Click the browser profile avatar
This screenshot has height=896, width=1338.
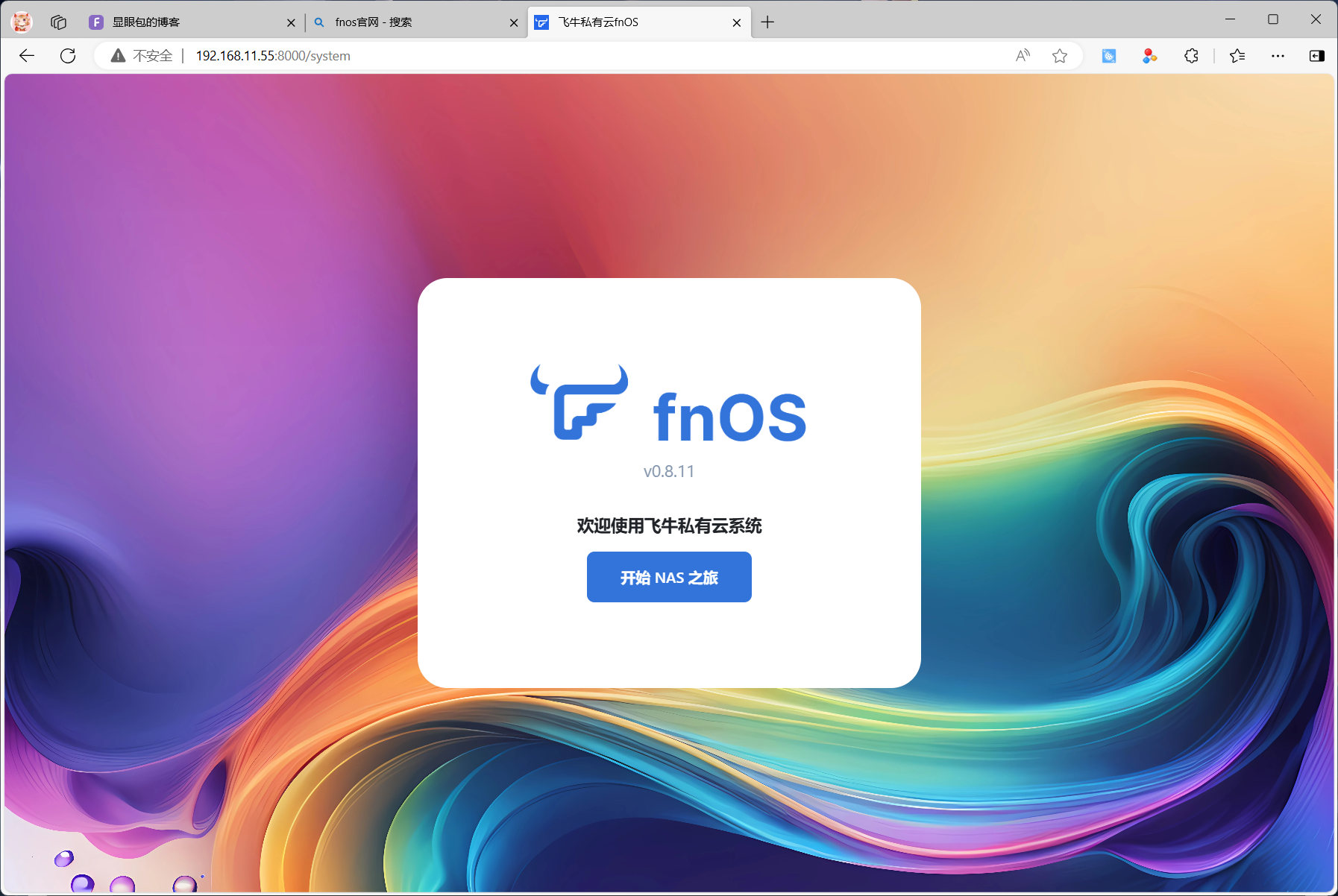tap(22, 22)
